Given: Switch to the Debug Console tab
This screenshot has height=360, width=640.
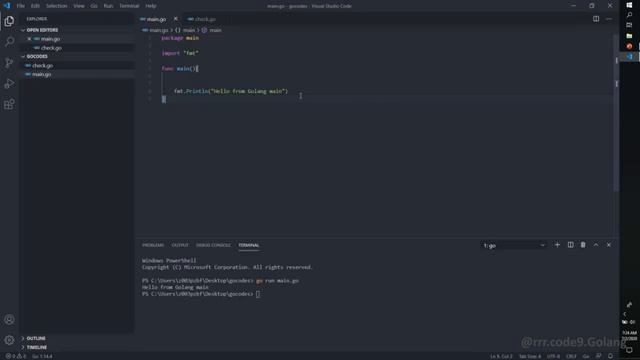Looking at the screenshot, I should pyautogui.click(x=213, y=245).
